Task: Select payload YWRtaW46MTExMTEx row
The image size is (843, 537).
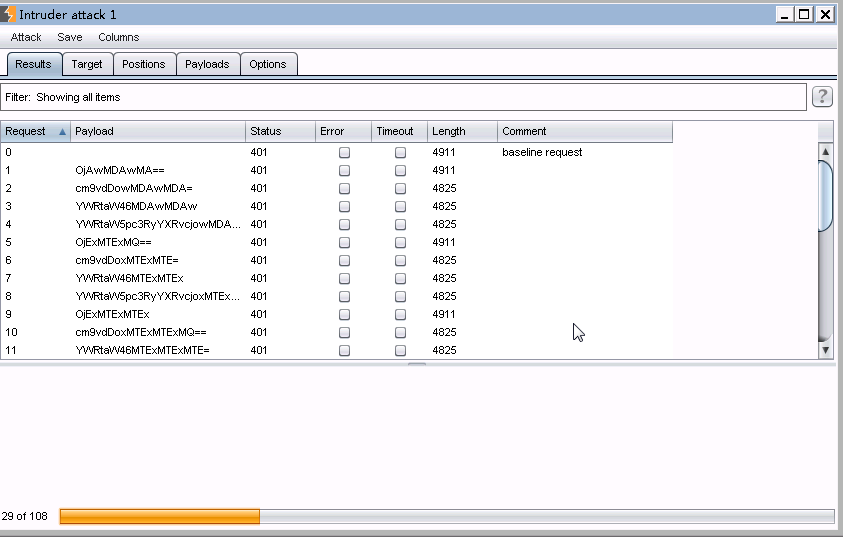Action: click(x=337, y=278)
